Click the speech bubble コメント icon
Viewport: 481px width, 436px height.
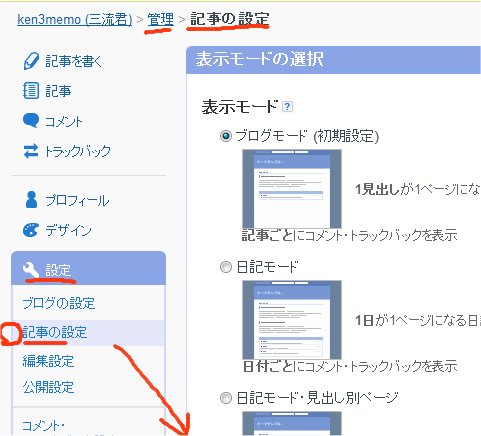coord(31,121)
